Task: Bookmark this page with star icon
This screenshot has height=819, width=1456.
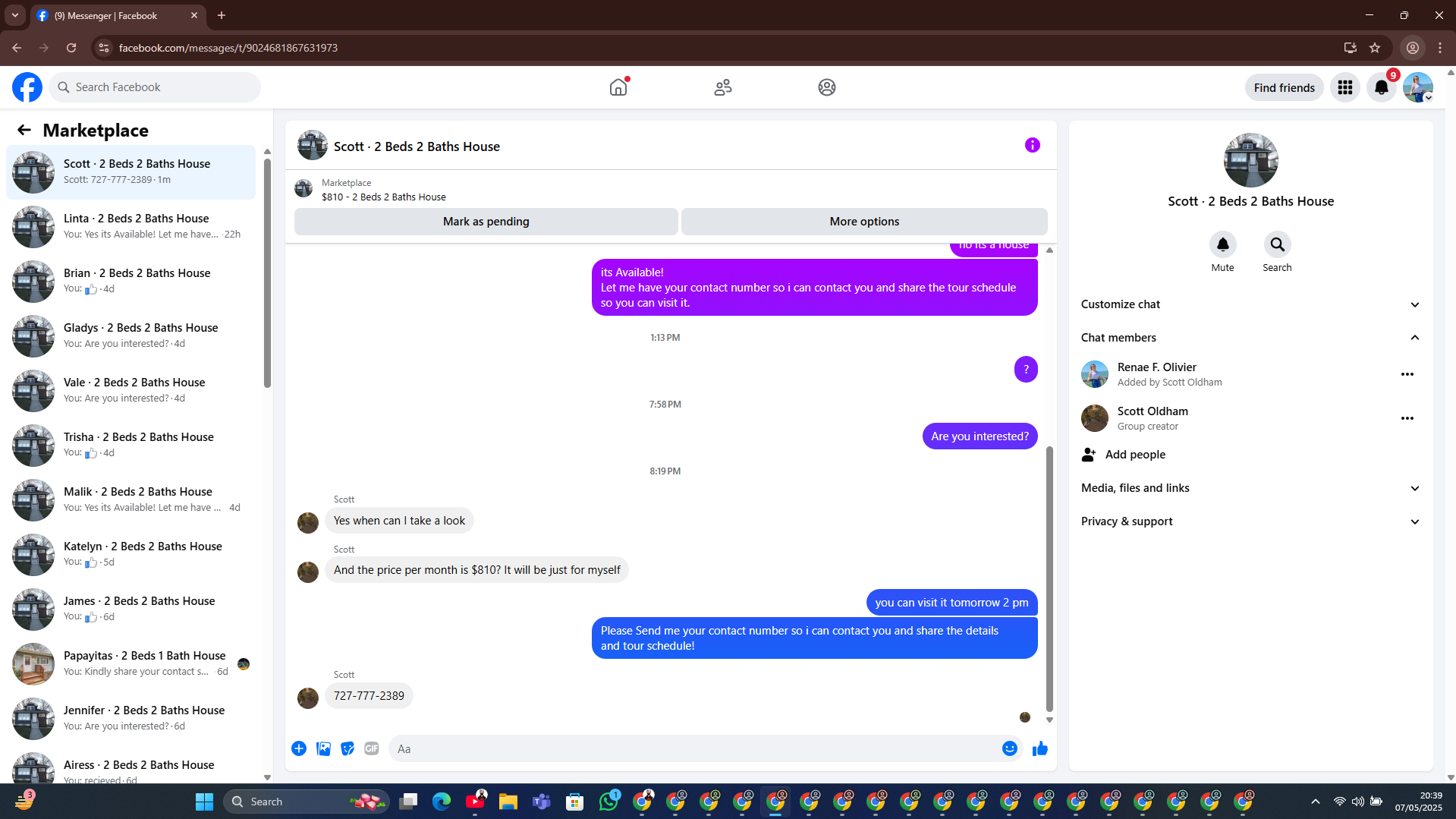Action: click(x=1375, y=48)
